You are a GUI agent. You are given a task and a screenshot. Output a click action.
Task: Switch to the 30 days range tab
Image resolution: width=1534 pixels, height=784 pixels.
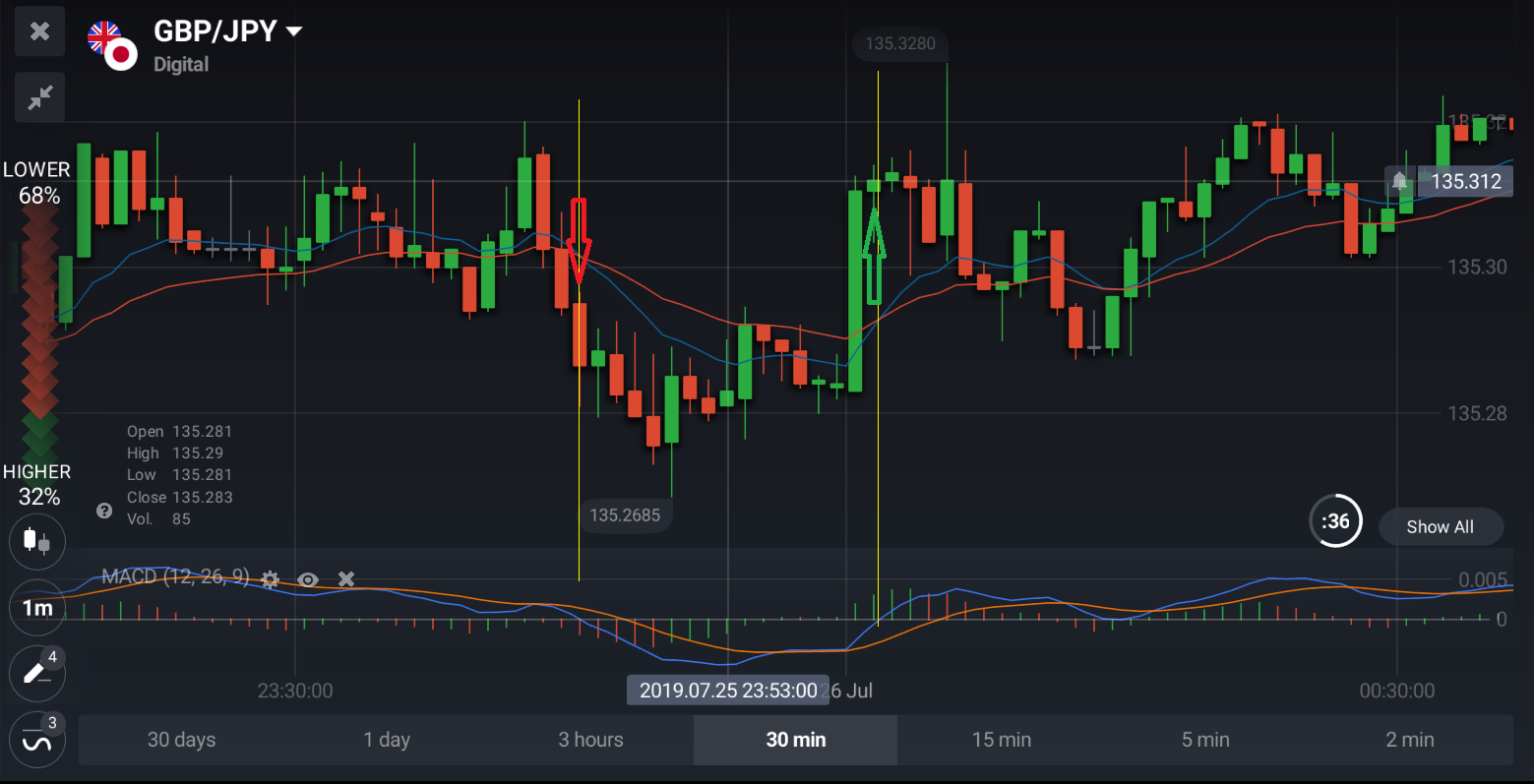click(x=181, y=740)
